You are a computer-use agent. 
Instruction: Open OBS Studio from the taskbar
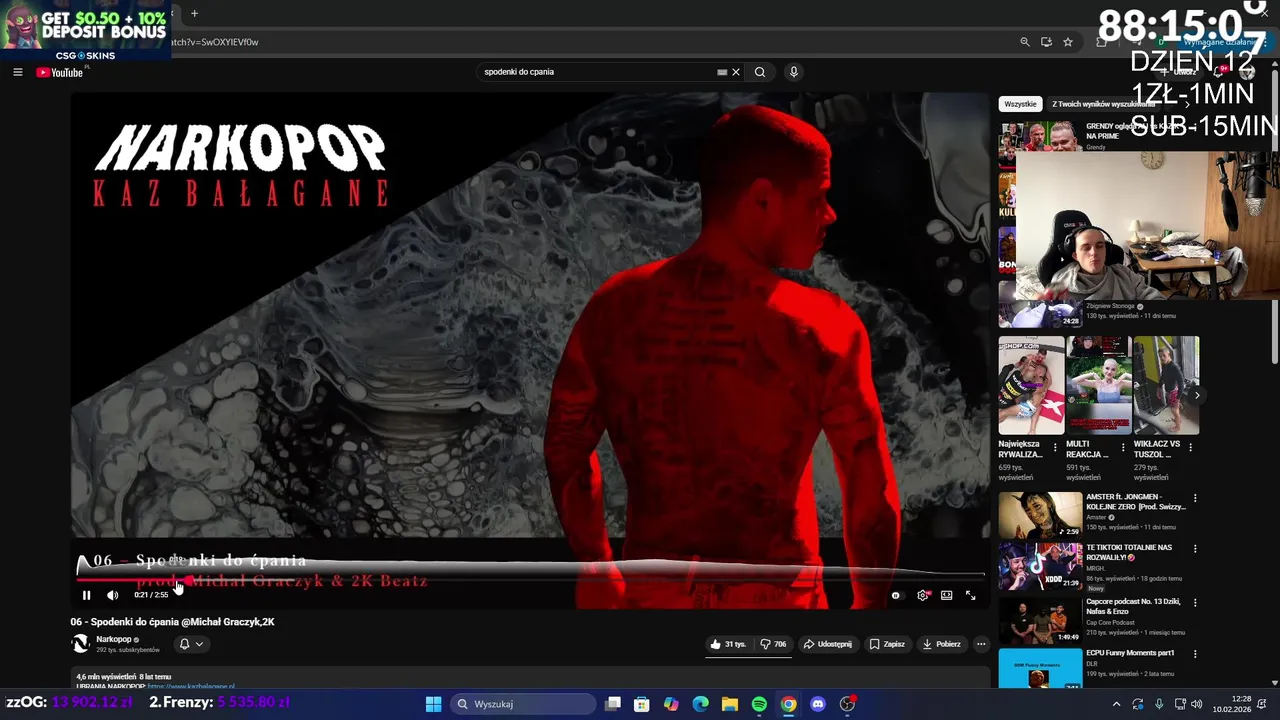pos(848,704)
